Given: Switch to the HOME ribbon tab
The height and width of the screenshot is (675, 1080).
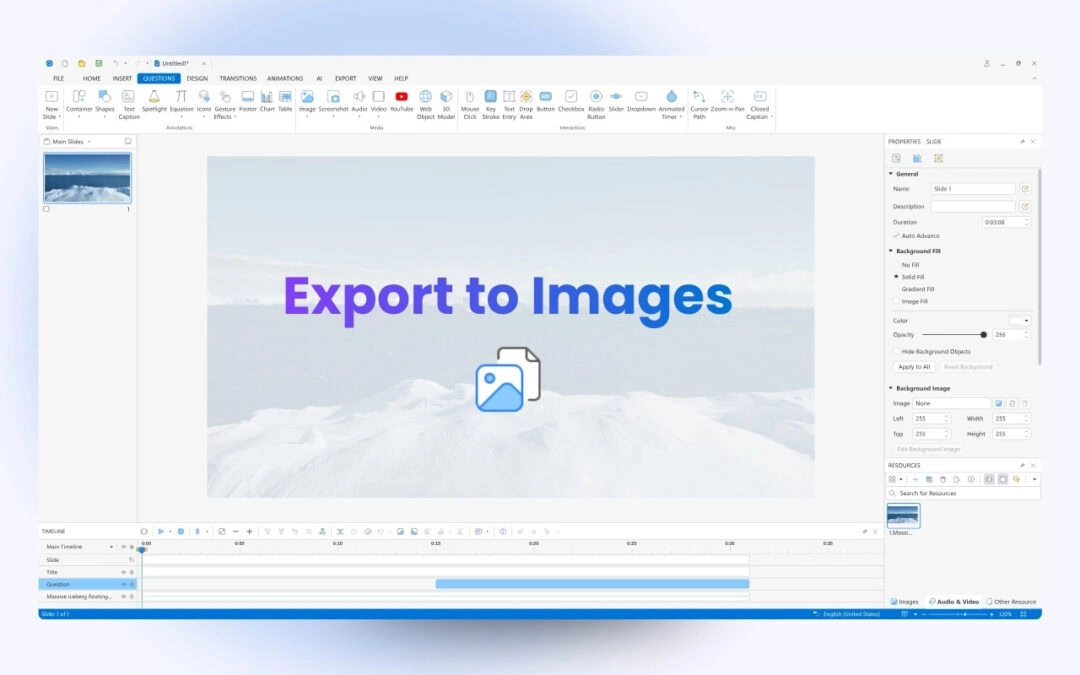Looking at the screenshot, I should coord(92,79).
